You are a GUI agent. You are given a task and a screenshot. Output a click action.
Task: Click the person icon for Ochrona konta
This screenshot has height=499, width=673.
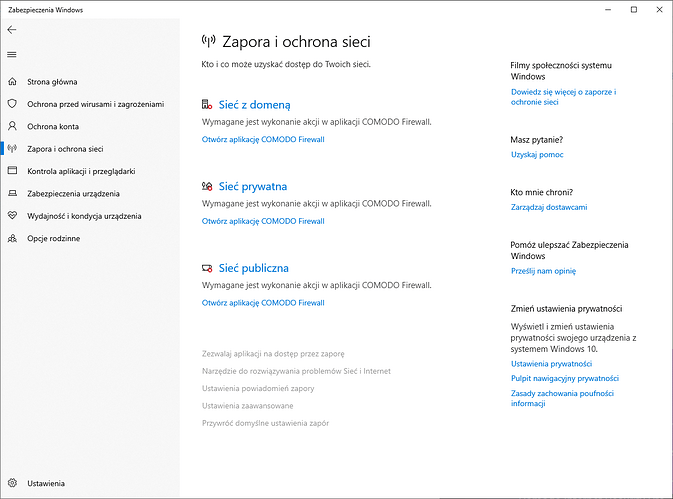[x=12, y=126]
